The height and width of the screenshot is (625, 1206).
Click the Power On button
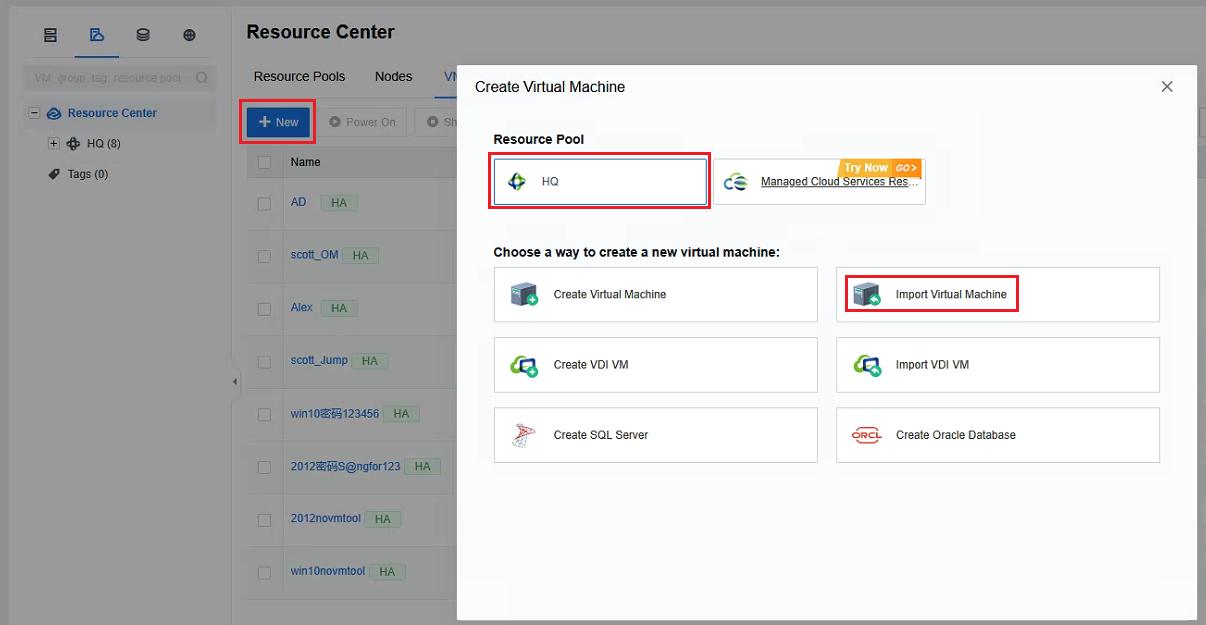pyautogui.click(x=363, y=122)
